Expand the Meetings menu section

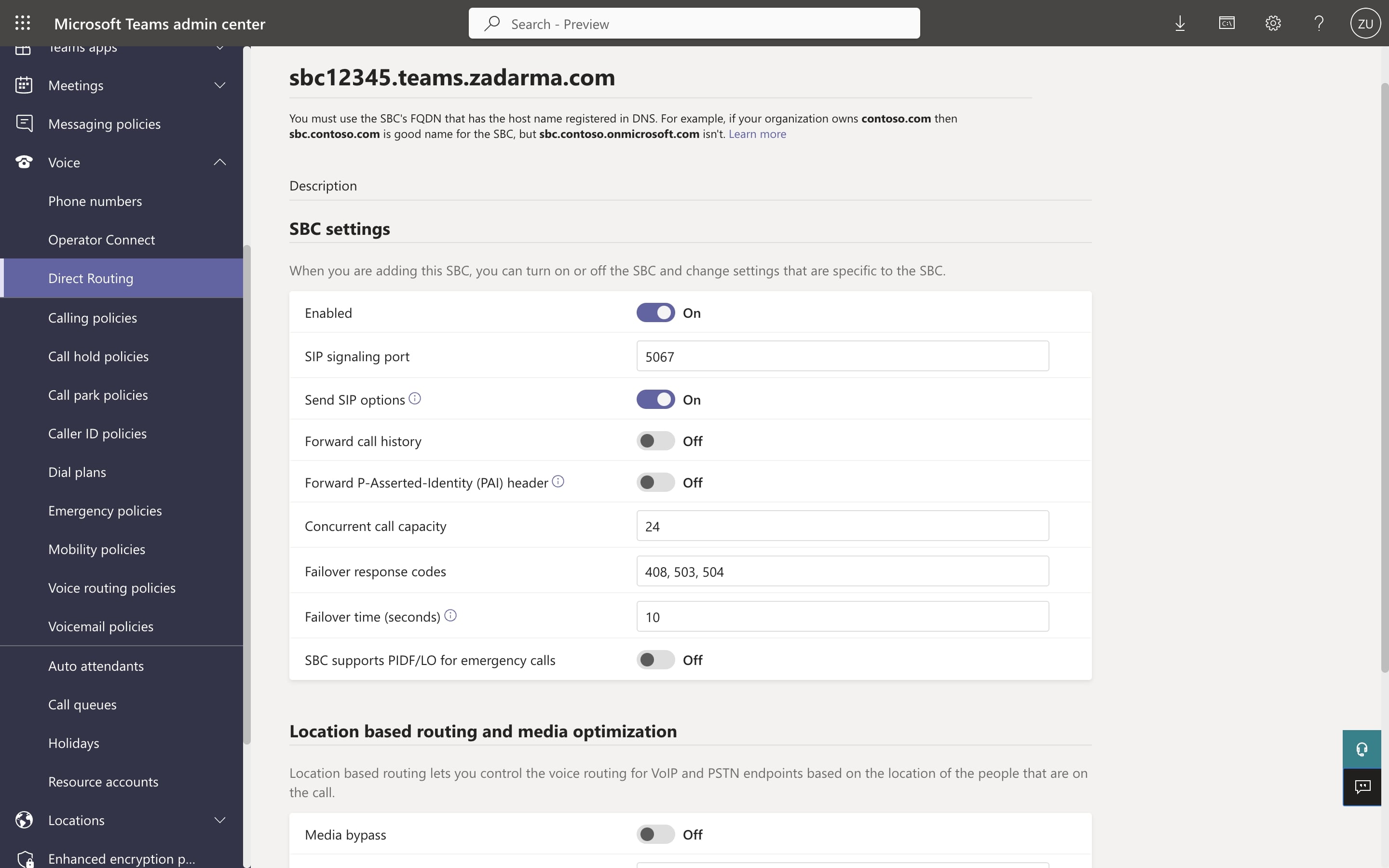219,85
